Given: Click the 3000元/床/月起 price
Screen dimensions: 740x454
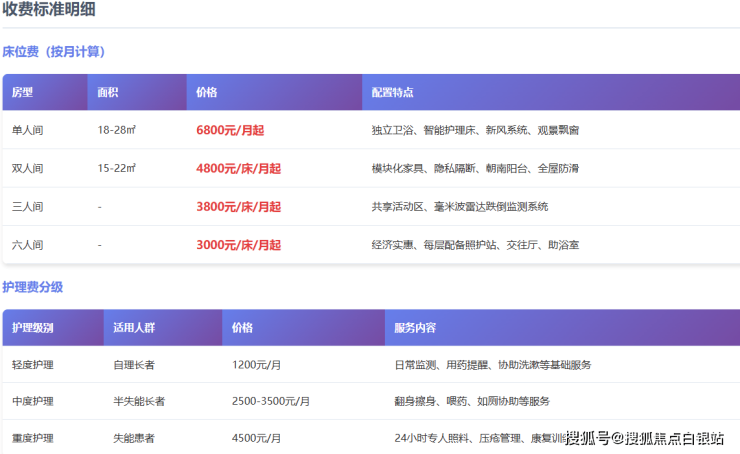Looking at the screenshot, I should [238, 245].
